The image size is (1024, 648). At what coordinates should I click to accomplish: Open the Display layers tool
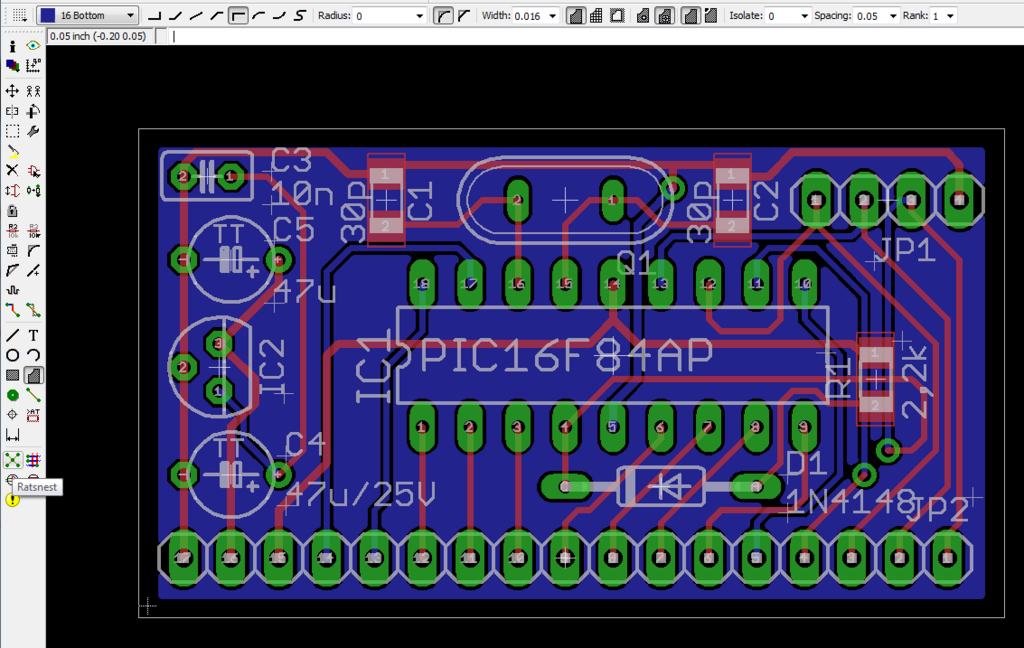click(x=12, y=65)
